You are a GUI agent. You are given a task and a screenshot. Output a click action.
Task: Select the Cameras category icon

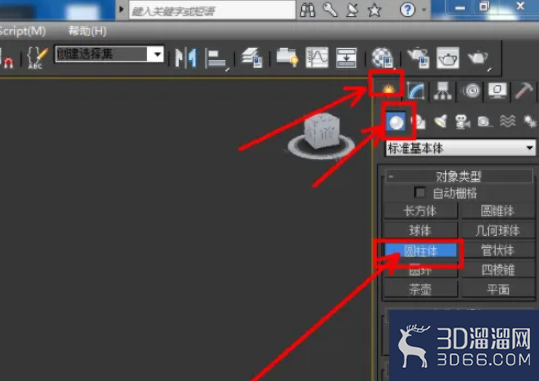pyautogui.click(x=462, y=122)
